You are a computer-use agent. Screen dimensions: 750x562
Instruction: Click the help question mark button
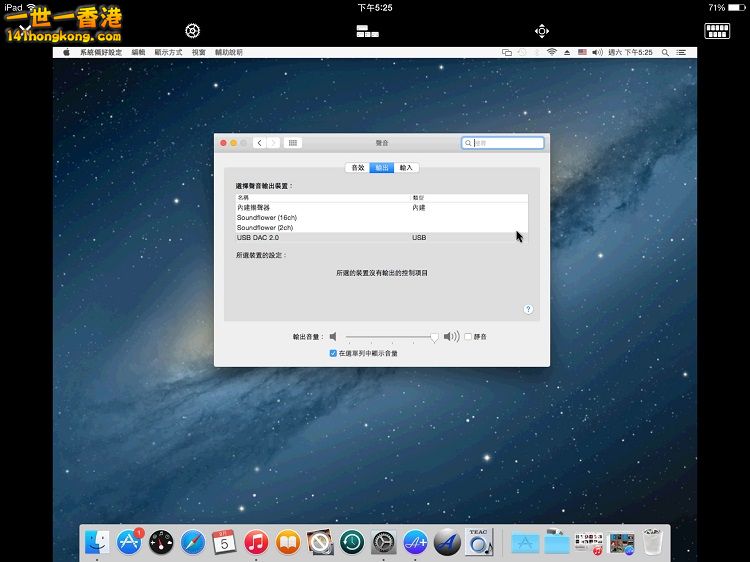[x=528, y=309]
